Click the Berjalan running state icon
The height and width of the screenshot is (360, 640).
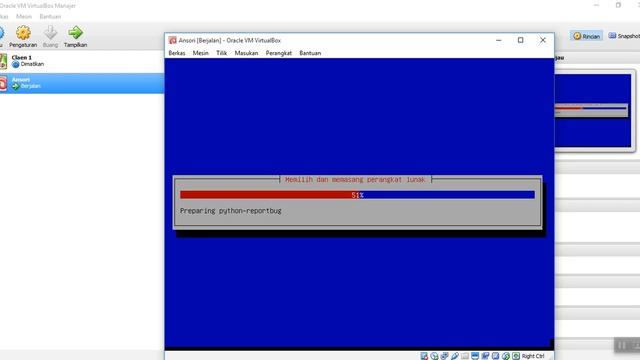pos(16,87)
